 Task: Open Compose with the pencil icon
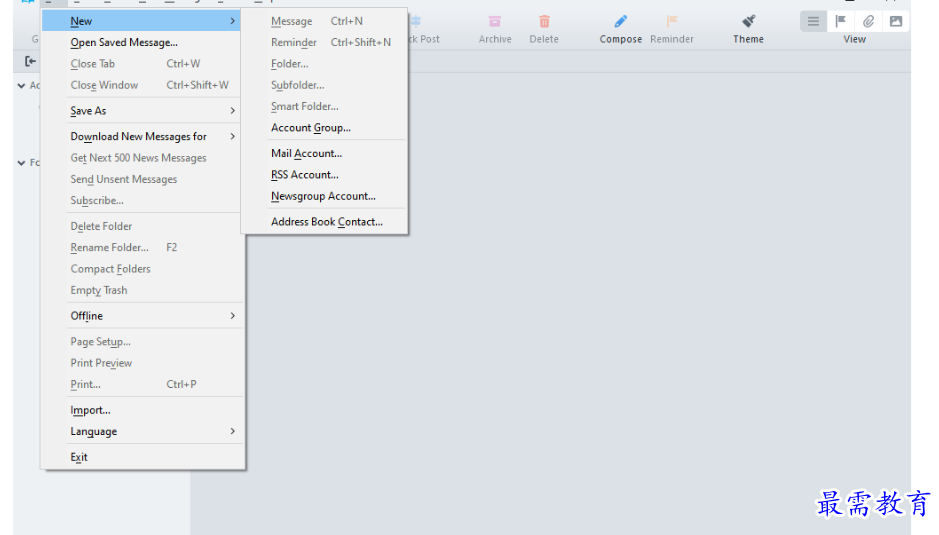(x=620, y=22)
